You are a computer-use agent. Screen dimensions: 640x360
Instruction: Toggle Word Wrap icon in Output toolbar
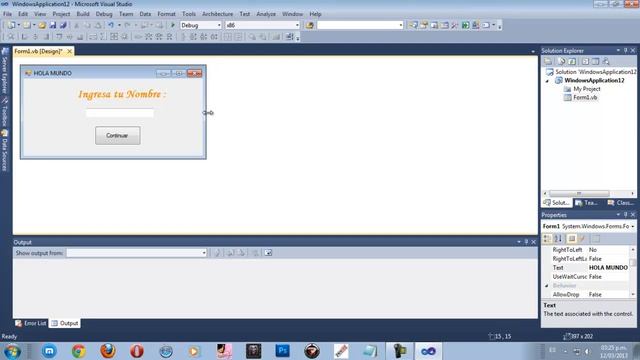click(268, 253)
